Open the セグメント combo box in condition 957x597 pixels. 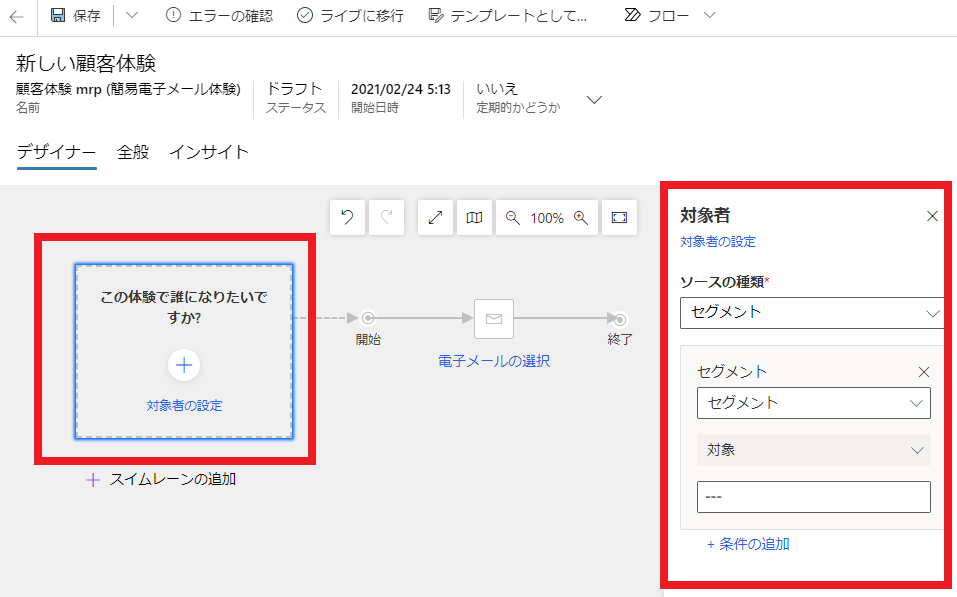(x=813, y=403)
